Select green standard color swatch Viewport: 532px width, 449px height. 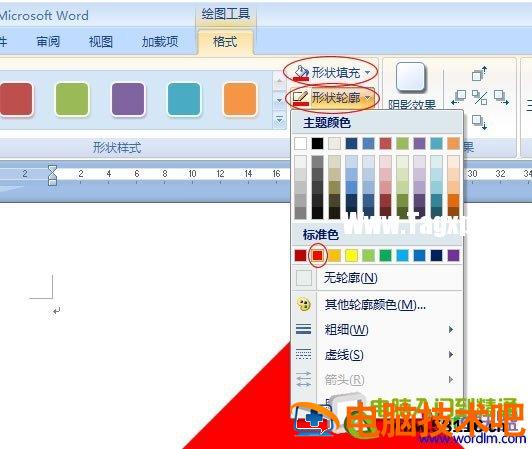coord(385,255)
